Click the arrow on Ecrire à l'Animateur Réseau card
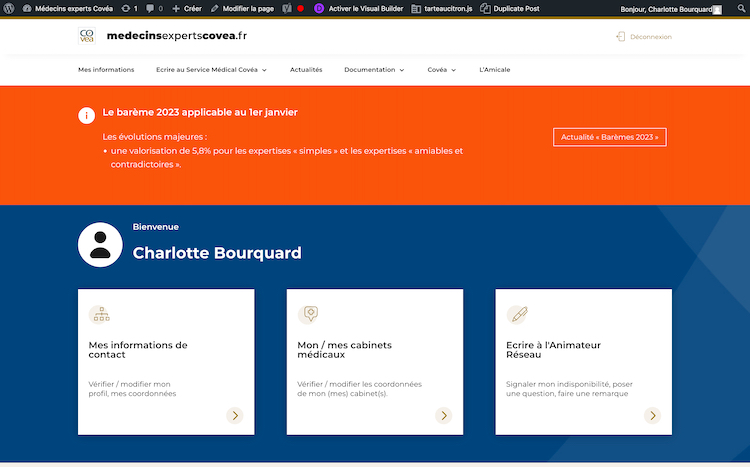Viewport: 750px width, 467px height. [652, 415]
